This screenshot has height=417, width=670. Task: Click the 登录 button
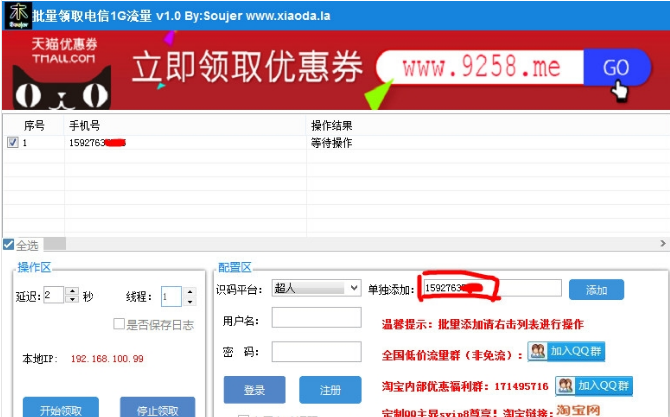tap(254, 389)
